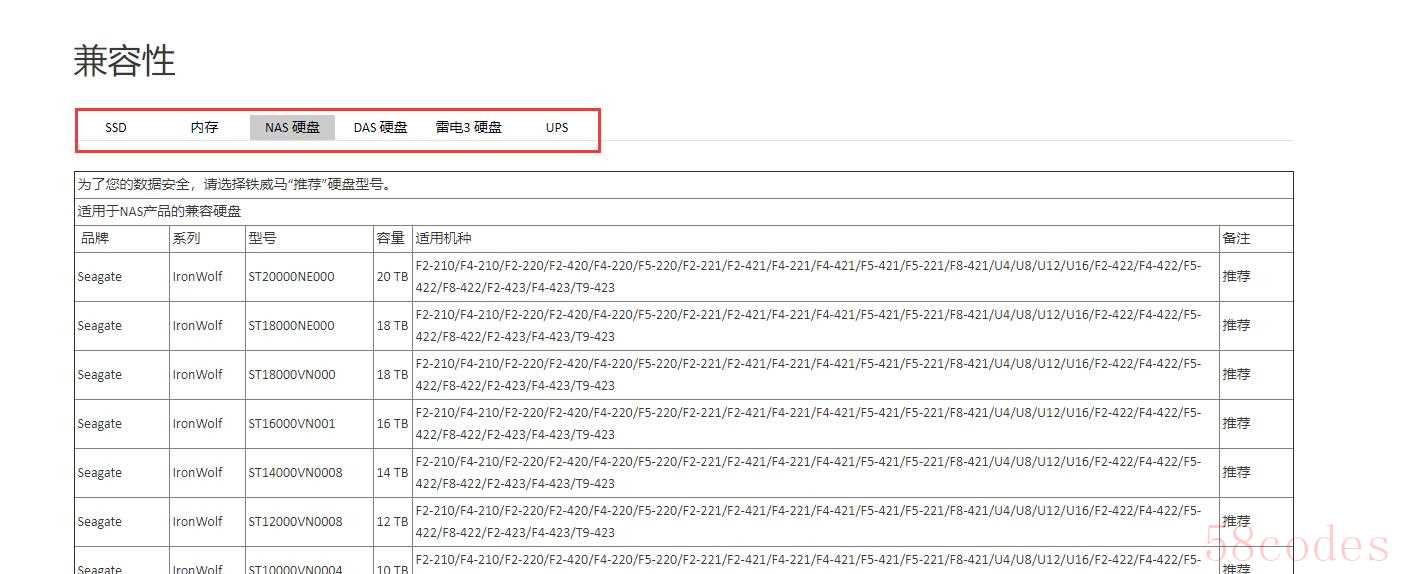Click the 容量 column header
This screenshot has height=574, width=1404.
[x=391, y=238]
